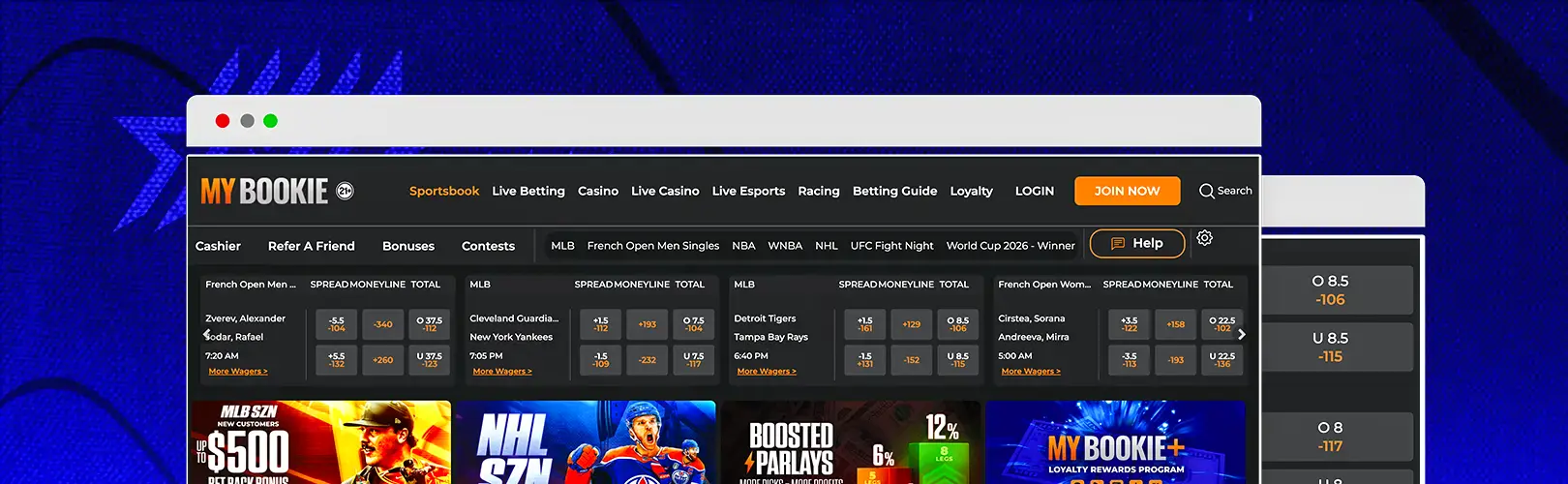Go to Bonuses
Screen dimensions: 1568x484
408,246
